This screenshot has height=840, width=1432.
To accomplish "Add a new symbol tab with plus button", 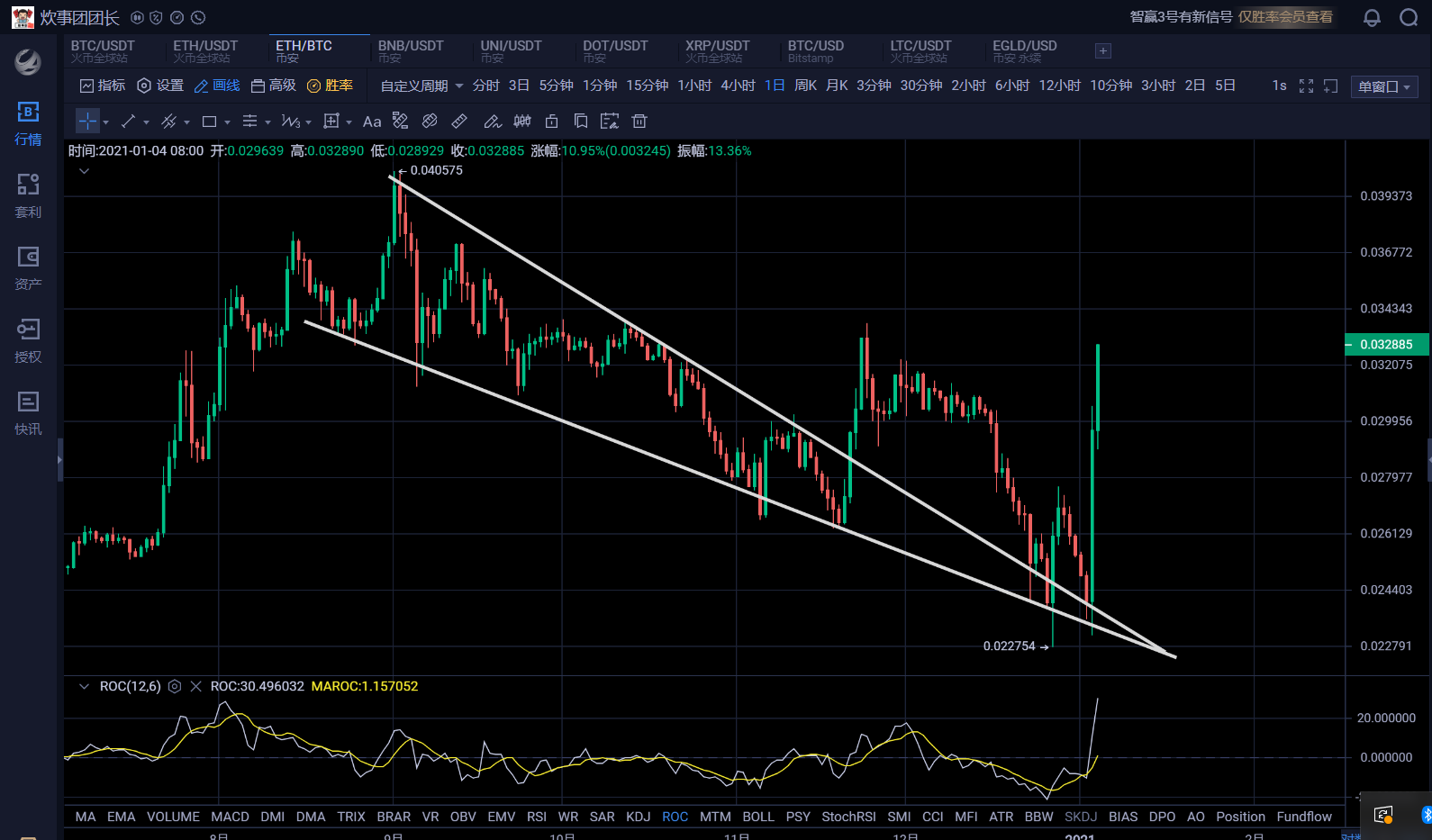I will click(1102, 51).
